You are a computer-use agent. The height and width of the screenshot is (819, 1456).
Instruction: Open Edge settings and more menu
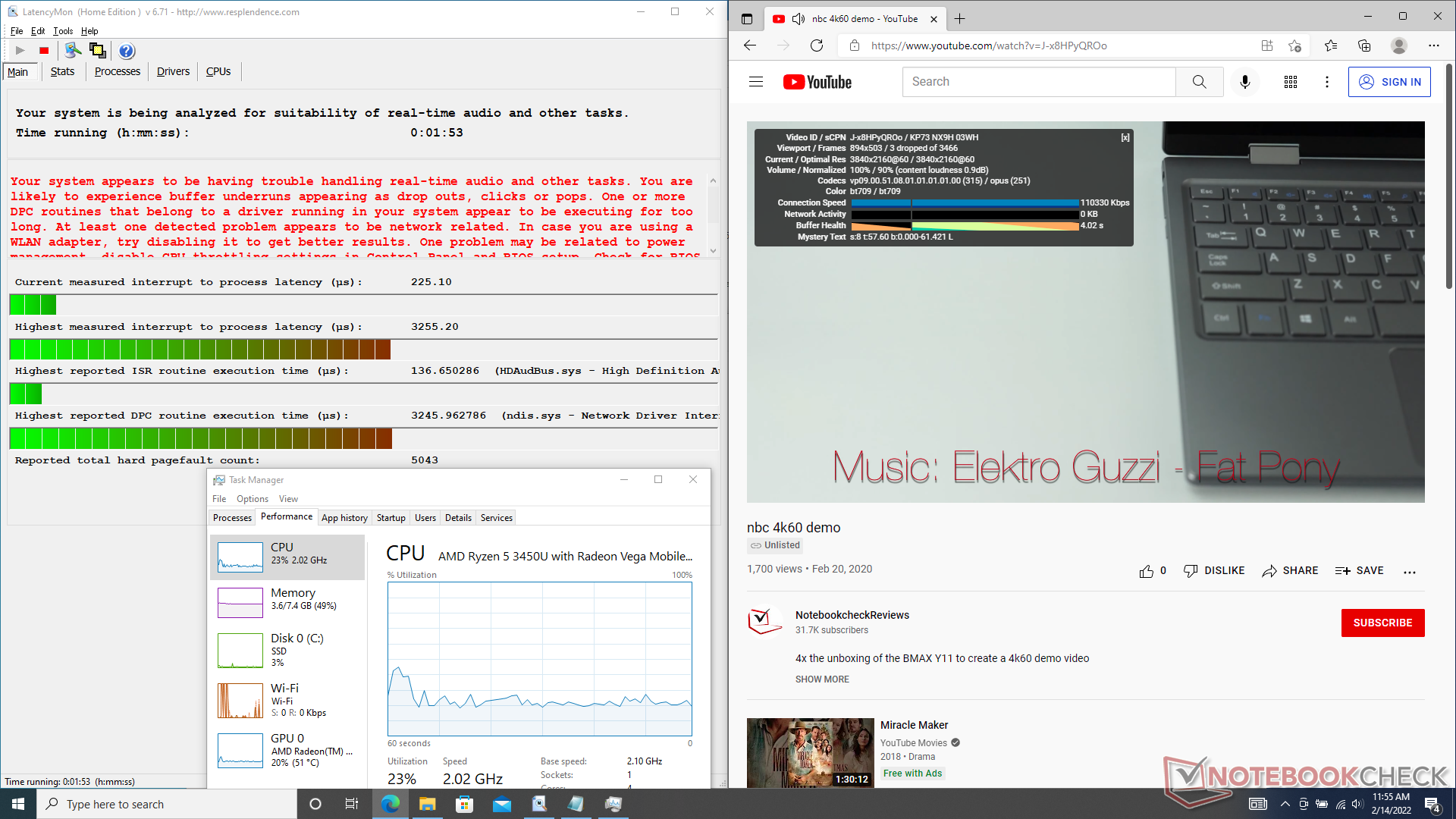tap(1434, 45)
